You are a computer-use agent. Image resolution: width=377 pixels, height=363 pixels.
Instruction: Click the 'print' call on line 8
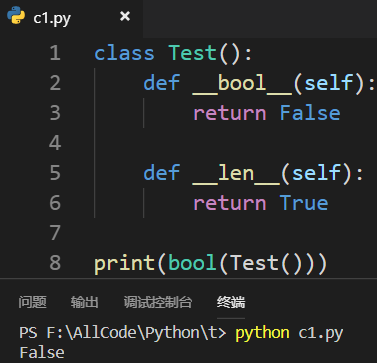click(125, 264)
